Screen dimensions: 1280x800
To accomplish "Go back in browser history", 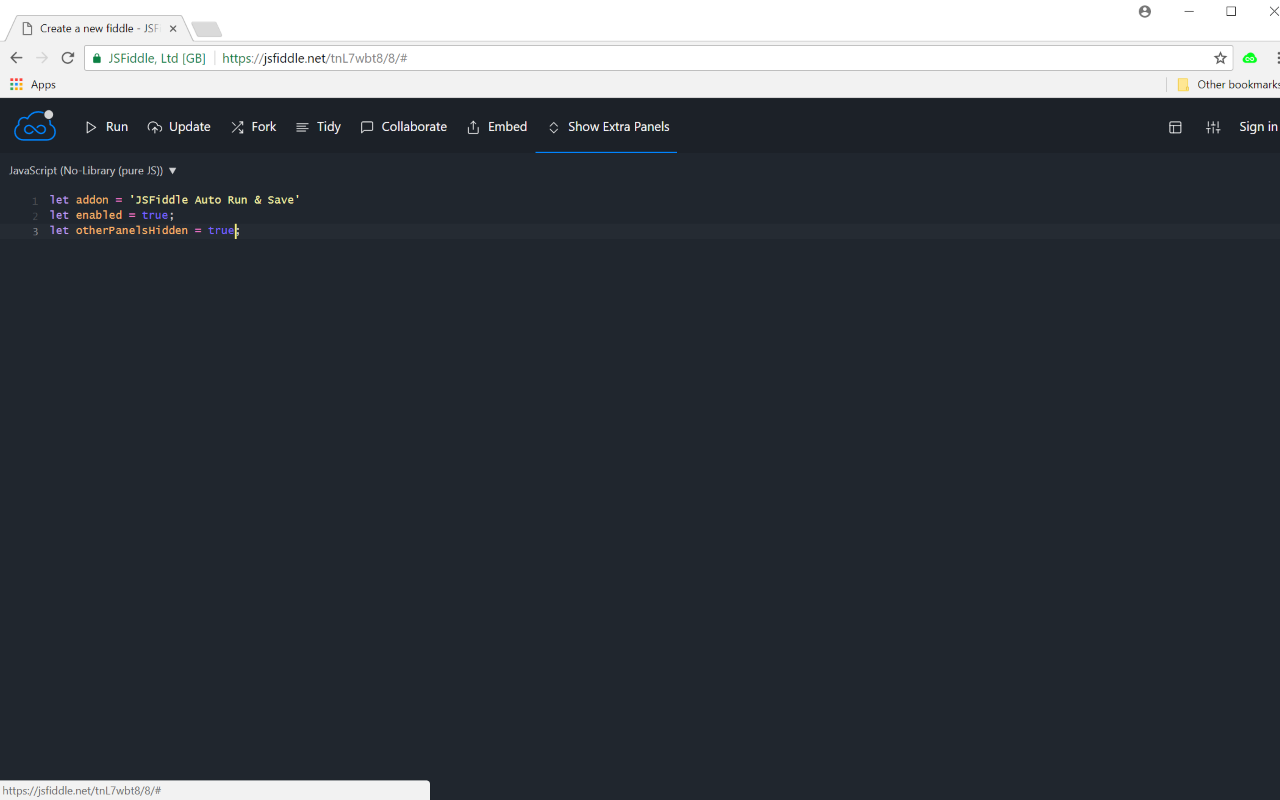I will 16,58.
